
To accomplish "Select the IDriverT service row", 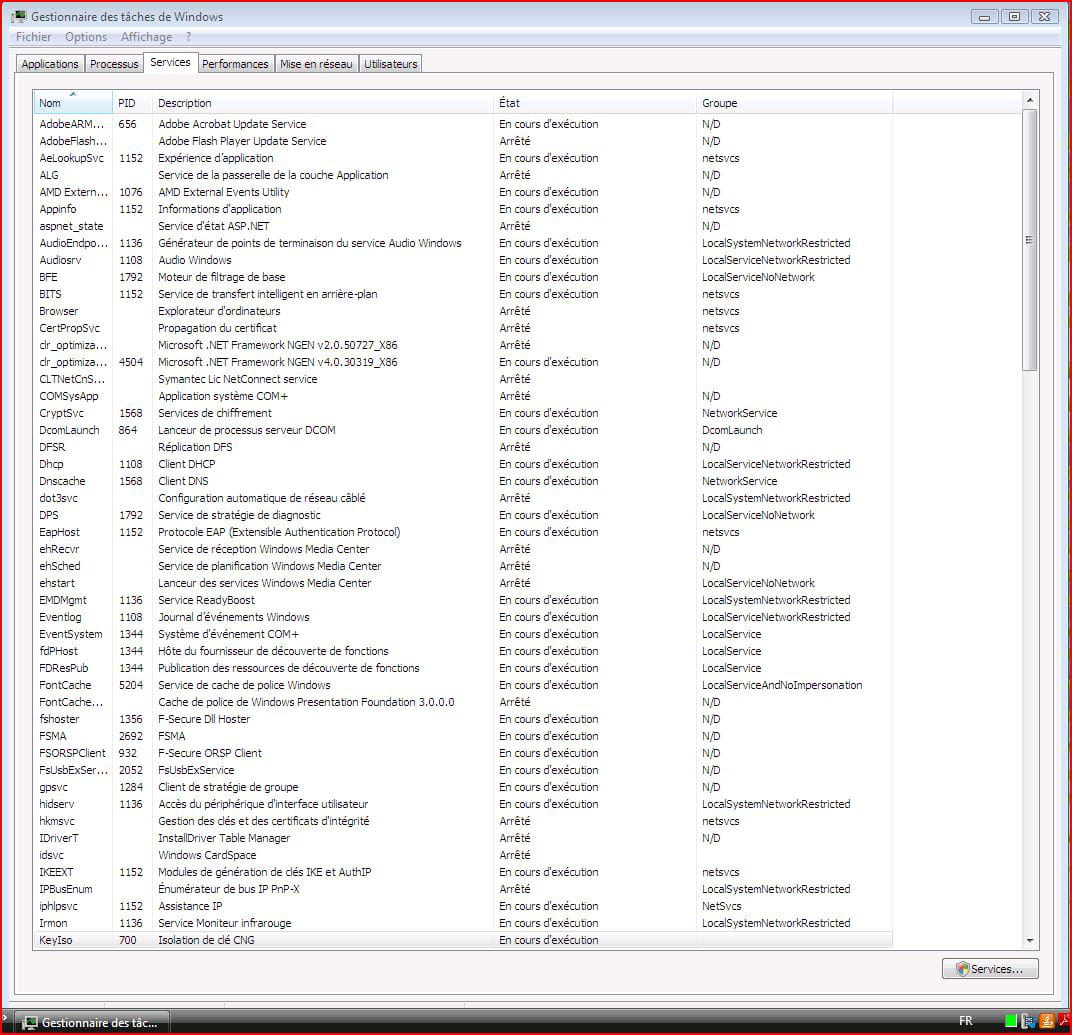I will 462,838.
